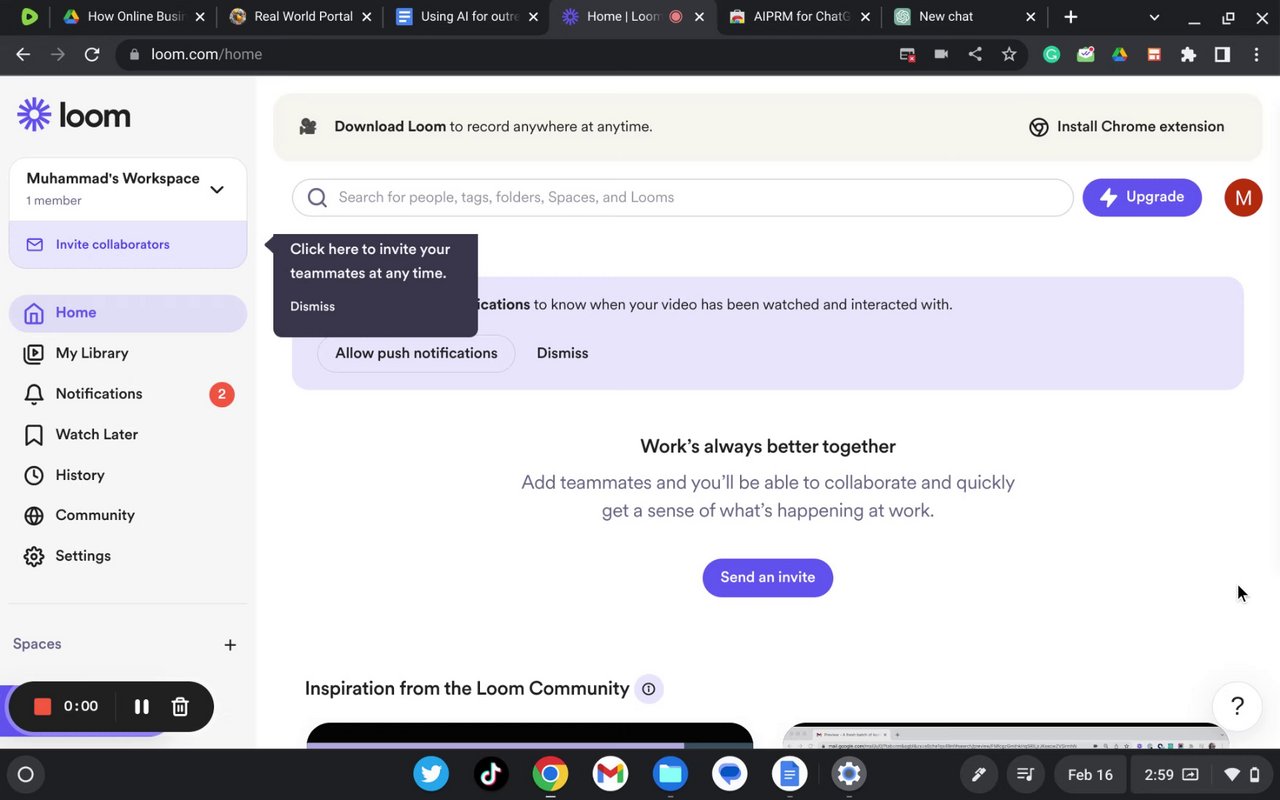1280x800 pixels.
Task: Switch to How Online Business tab
Action: pos(134,17)
